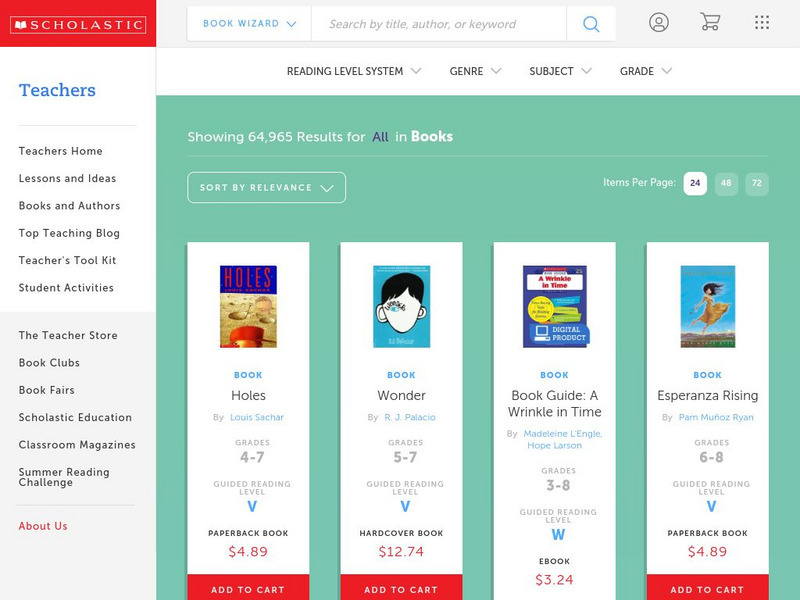Expand the Subject filter
The image size is (800, 600).
(x=560, y=71)
